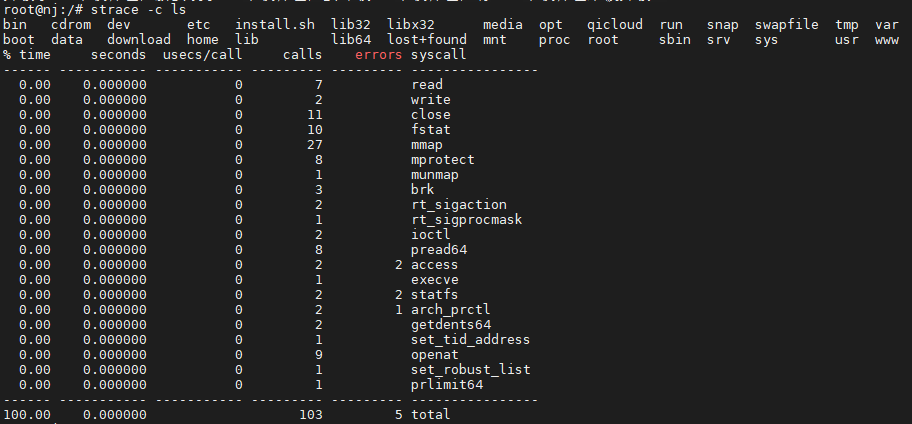912x424 pixels.
Task: Click the 'www' directory name
Action: (886, 40)
